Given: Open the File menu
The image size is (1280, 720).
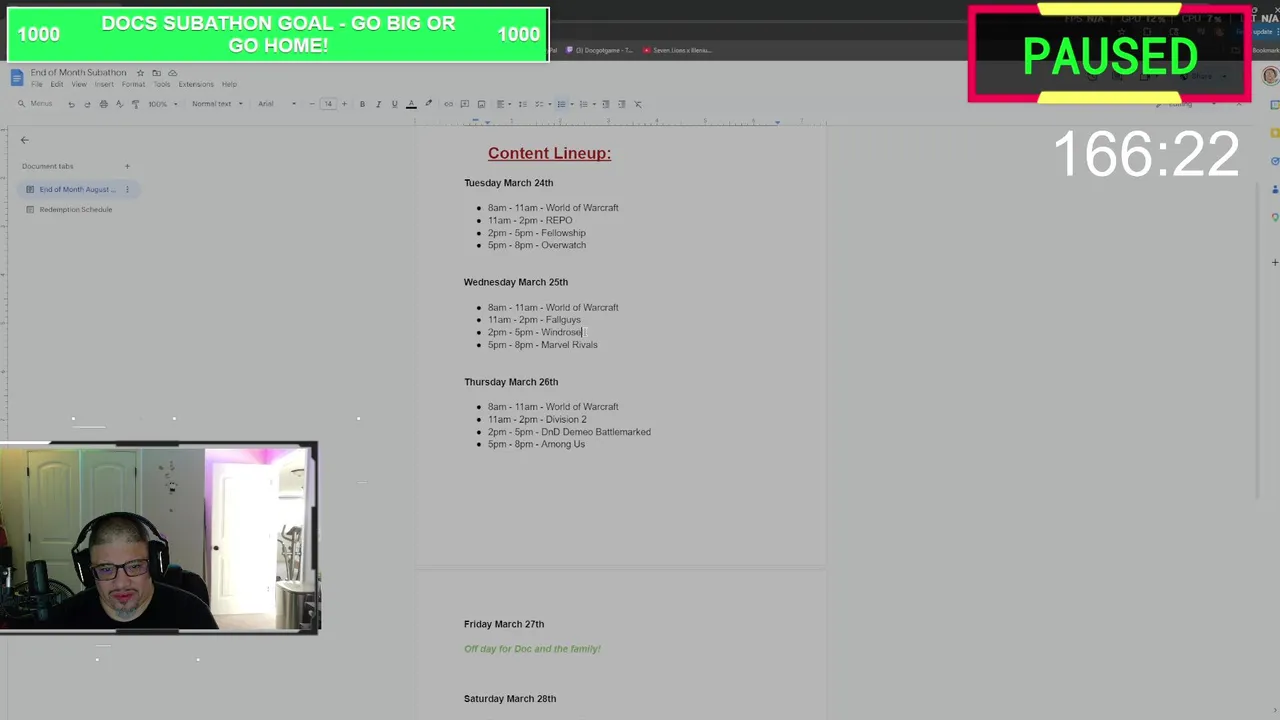Looking at the screenshot, I should coord(37,84).
